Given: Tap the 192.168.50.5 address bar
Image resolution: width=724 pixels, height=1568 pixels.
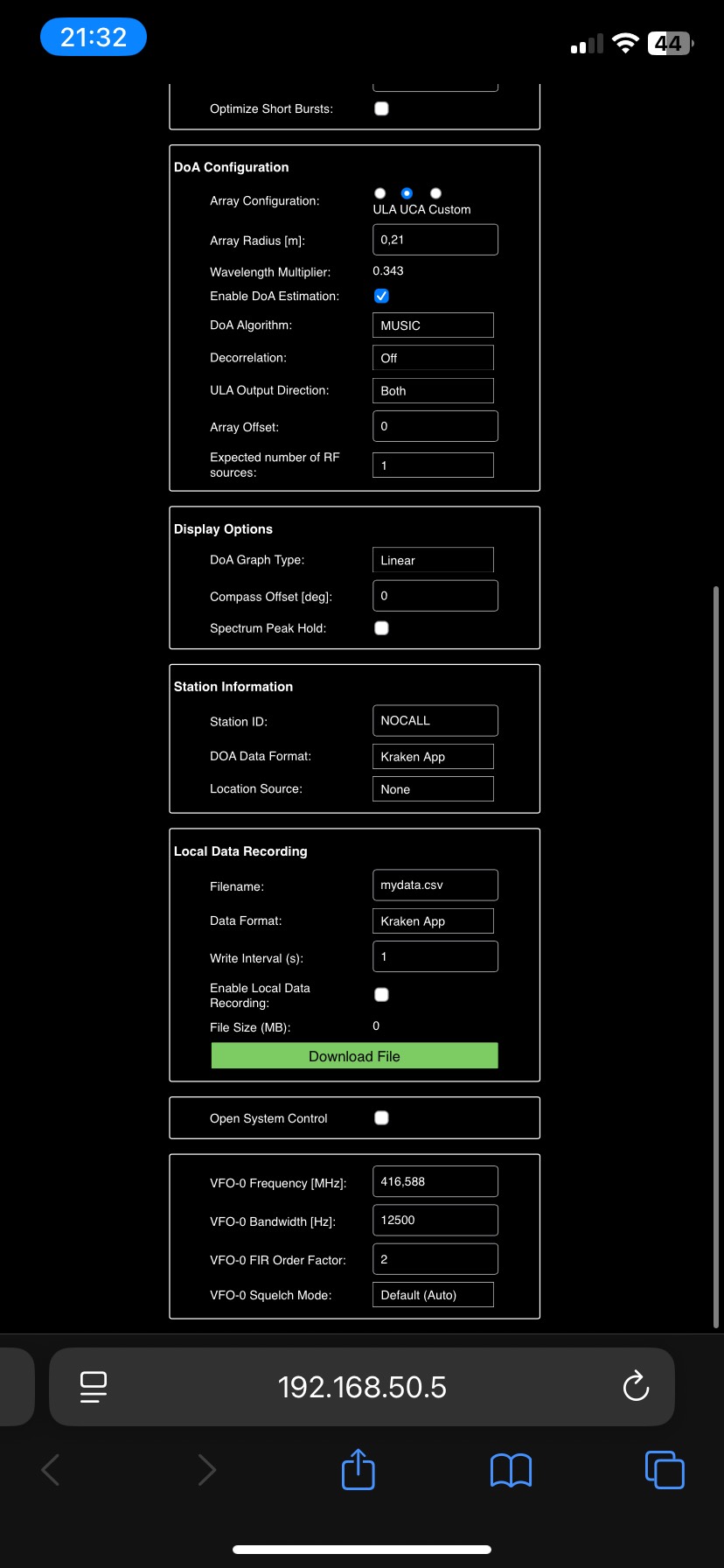Looking at the screenshot, I should pyautogui.click(x=362, y=1387).
